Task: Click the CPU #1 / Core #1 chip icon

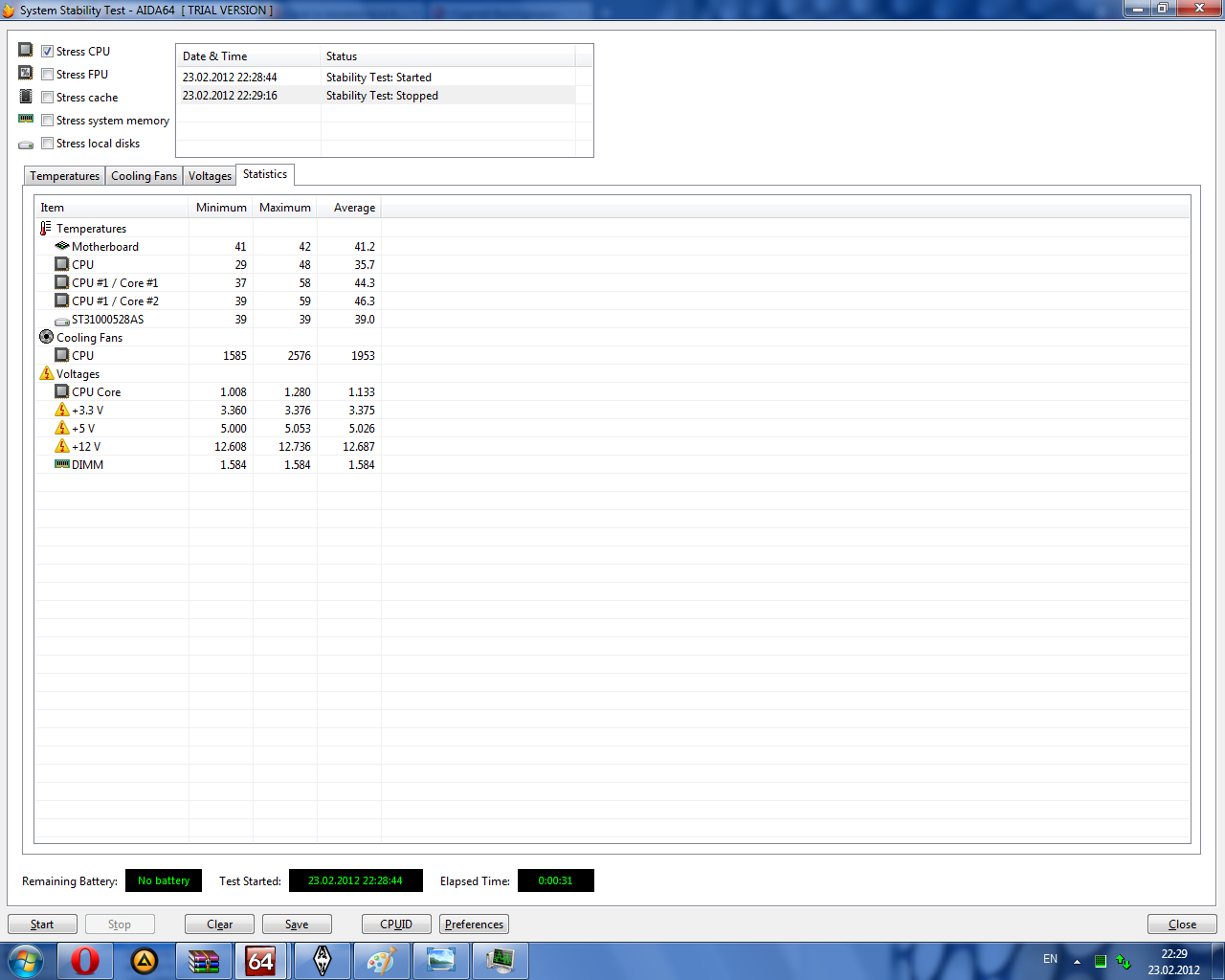Action: coord(62,282)
